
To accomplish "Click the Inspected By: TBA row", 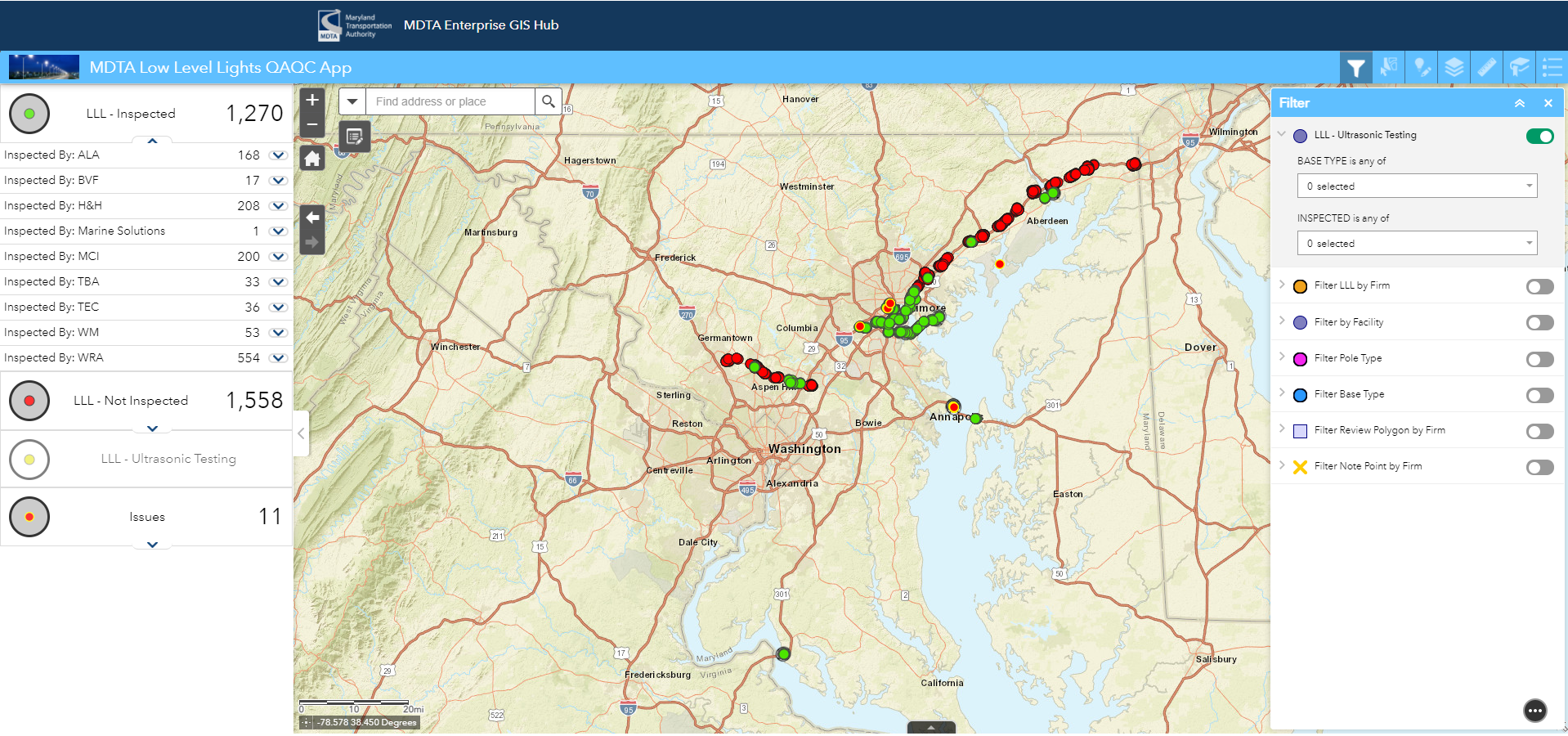I will 146,282.
